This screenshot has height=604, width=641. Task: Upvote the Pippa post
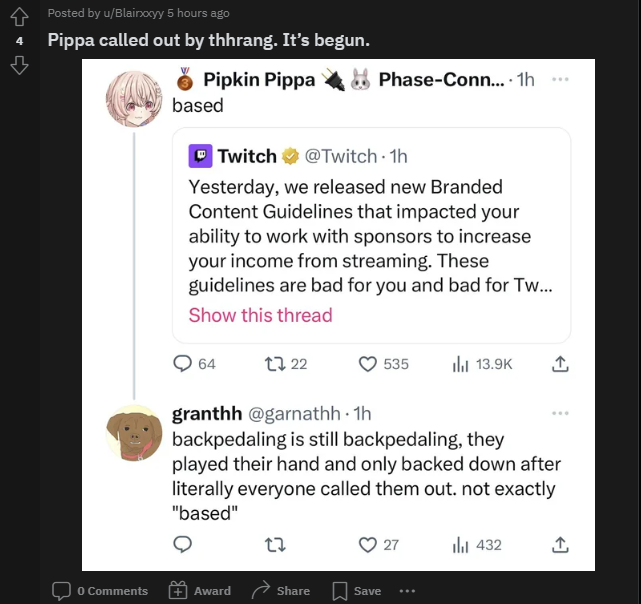click(19, 17)
